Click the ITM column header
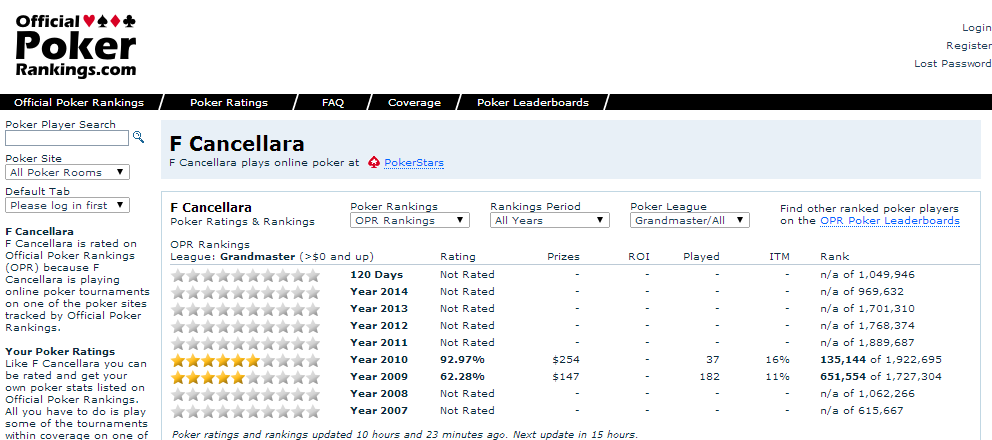The image size is (992, 440). [x=779, y=257]
